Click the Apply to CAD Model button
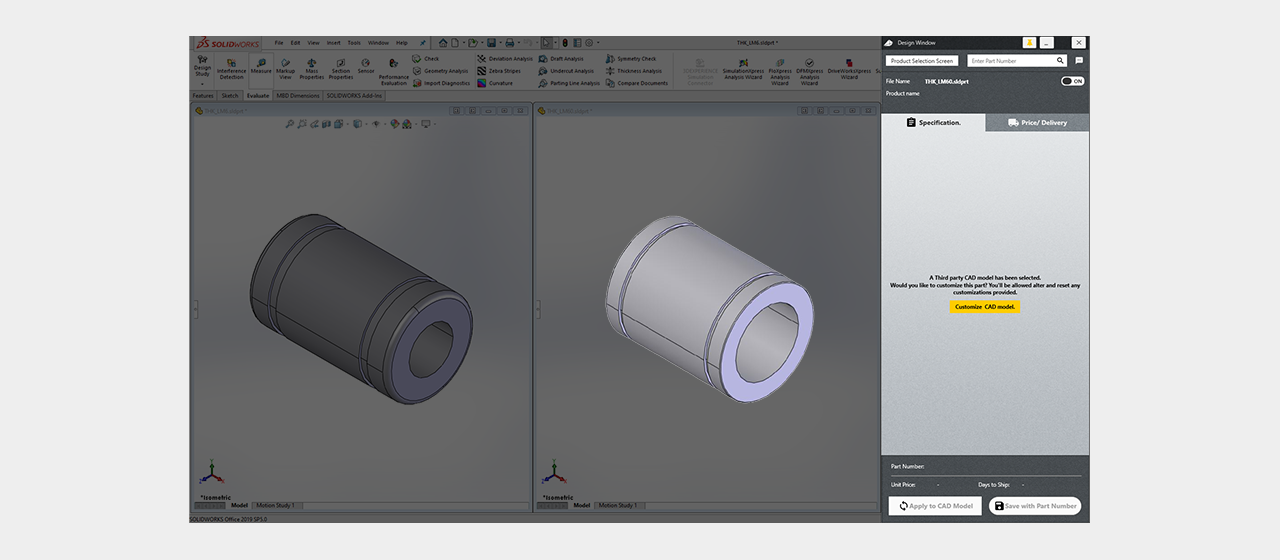 [935, 506]
